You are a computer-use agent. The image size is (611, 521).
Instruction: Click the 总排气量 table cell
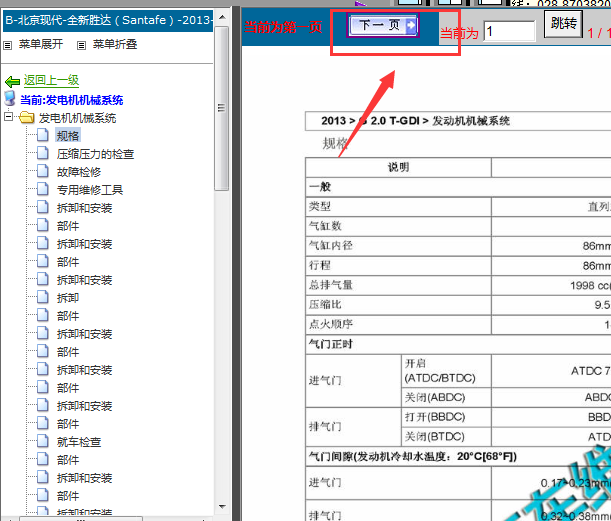[398, 285]
